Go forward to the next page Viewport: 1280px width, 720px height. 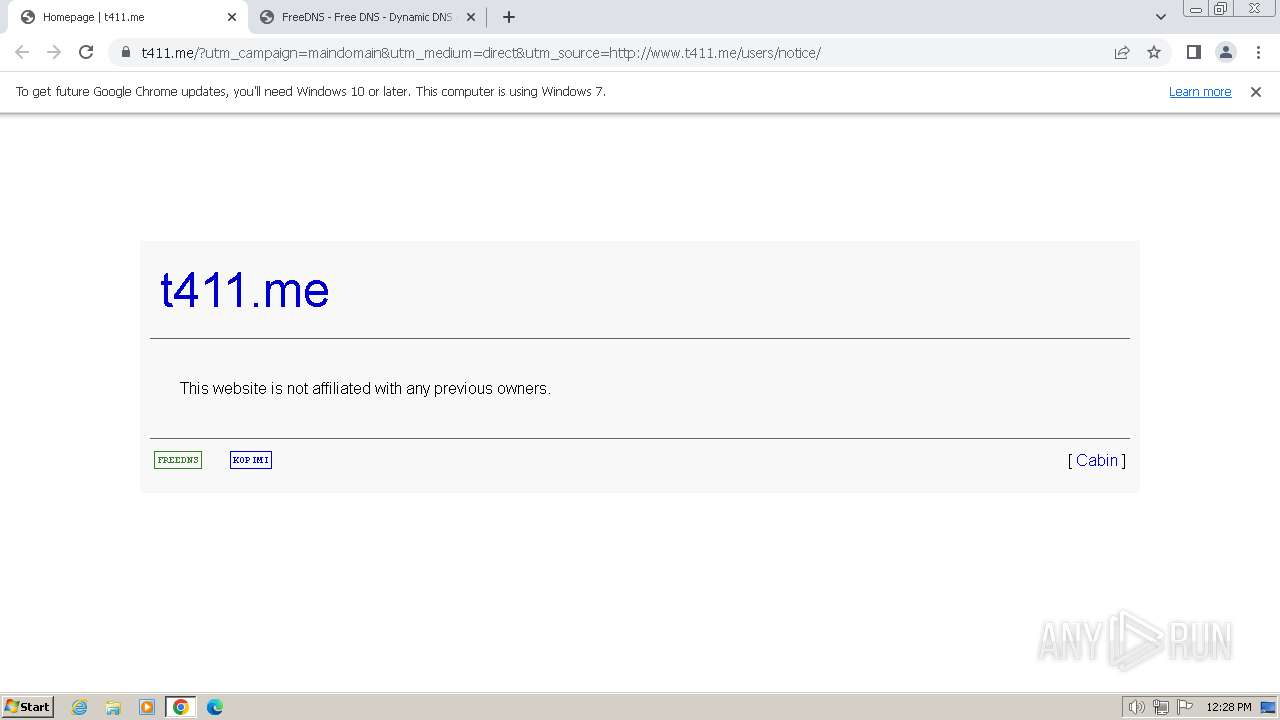coord(54,52)
